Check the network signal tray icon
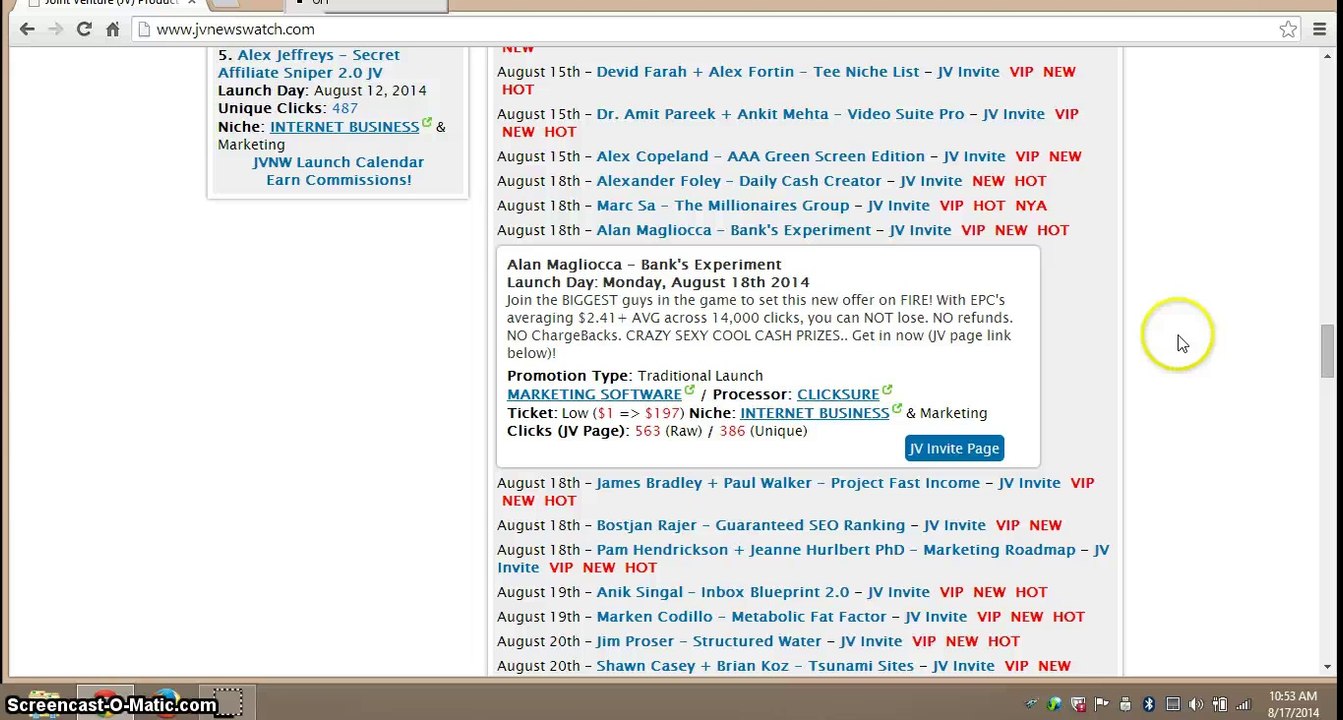The height and width of the screenshot is (720, 1343). coord(1243,704)
